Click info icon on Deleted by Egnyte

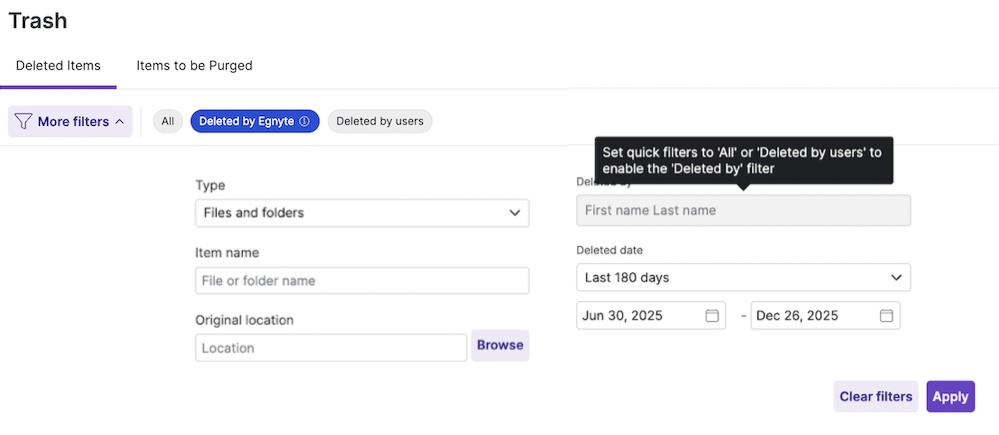pyautogui.click(x=305, y=122)
